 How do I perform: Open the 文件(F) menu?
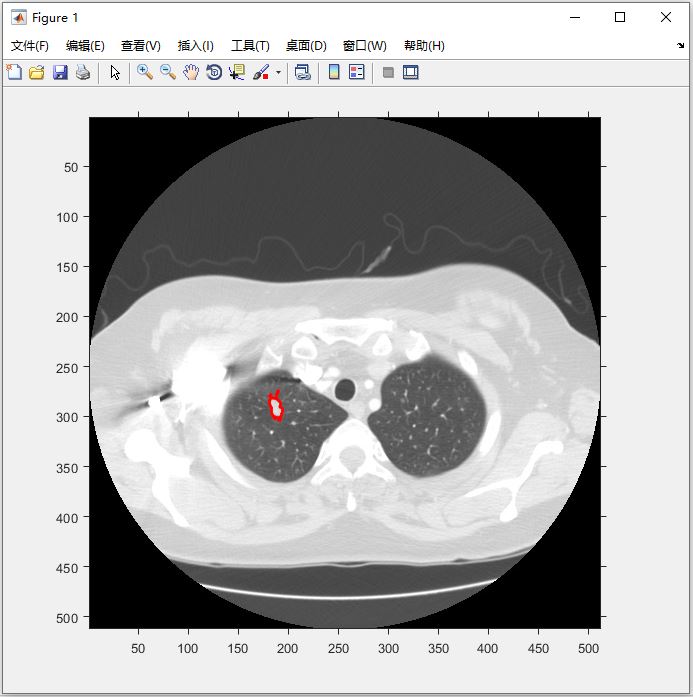point(30,46)
